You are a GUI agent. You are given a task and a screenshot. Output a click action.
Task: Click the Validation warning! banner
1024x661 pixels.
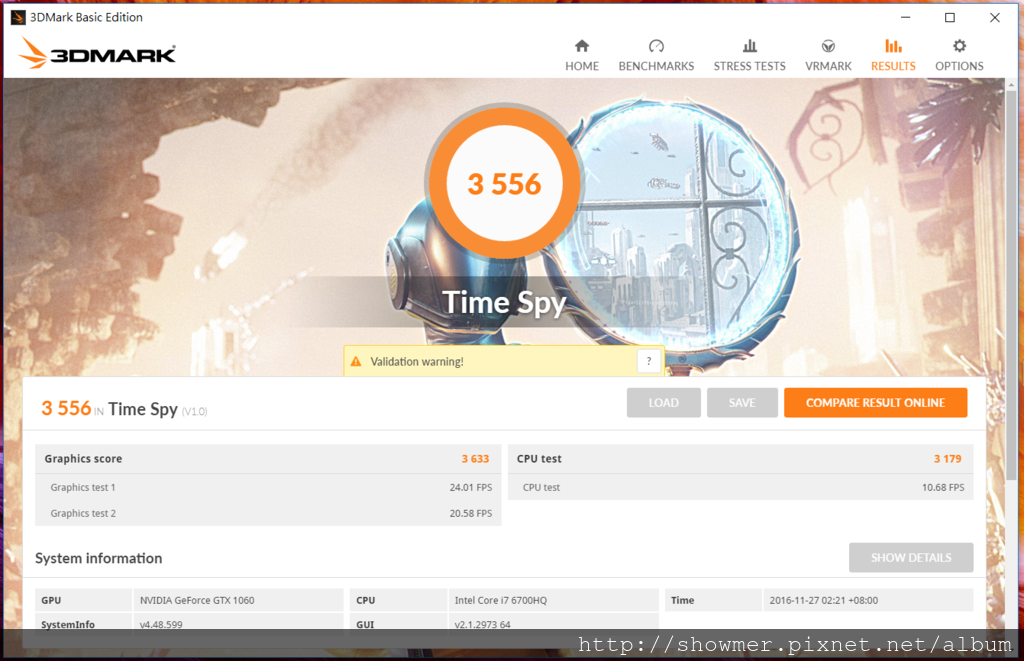(504, 361)
